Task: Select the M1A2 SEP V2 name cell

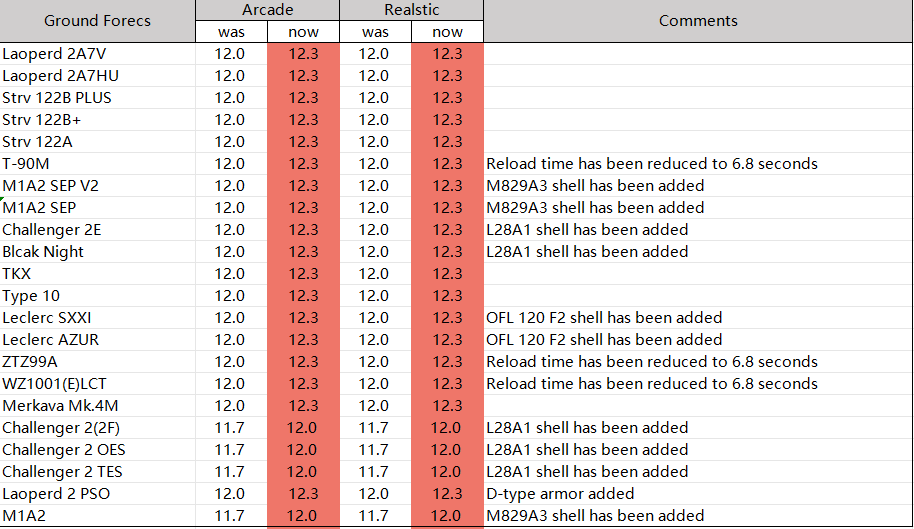Action: [x=97, y=186]
